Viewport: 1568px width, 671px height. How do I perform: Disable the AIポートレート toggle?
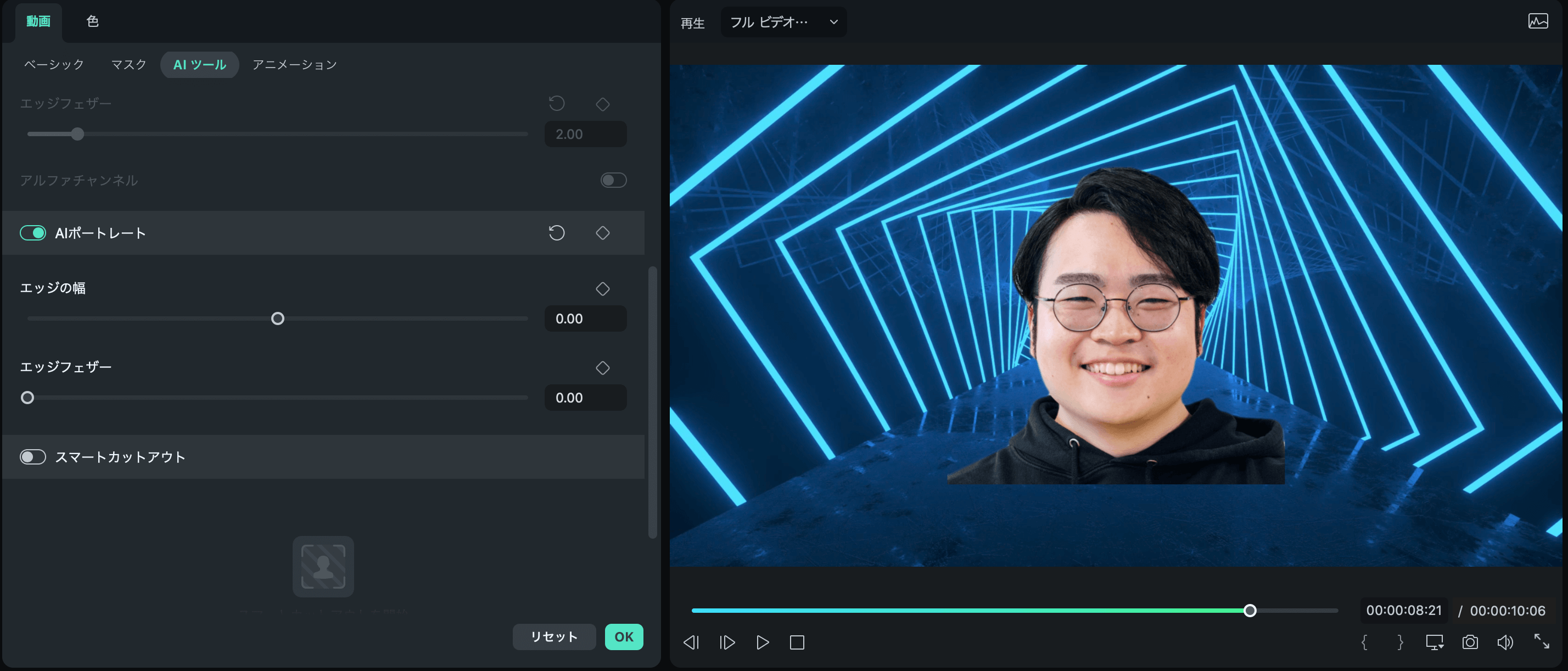(x=33, y=233)
